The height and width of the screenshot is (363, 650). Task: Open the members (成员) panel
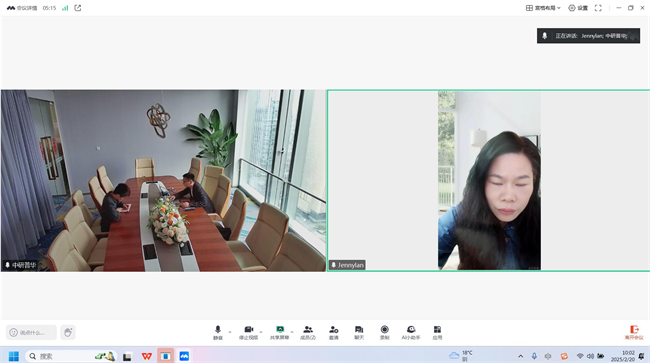(x=308, y=332)
